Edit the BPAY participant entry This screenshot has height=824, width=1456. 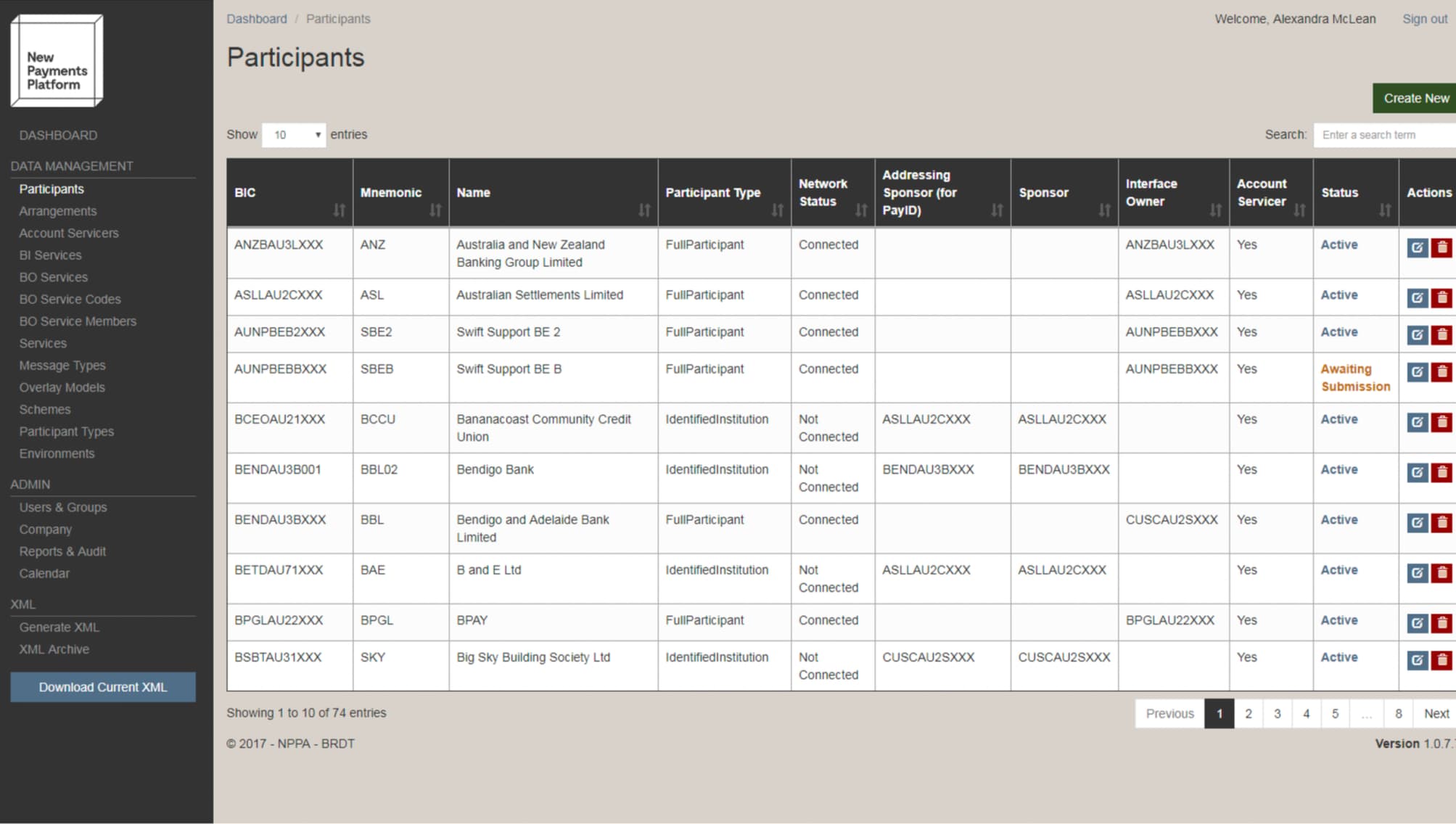(x=1417, y=624)
